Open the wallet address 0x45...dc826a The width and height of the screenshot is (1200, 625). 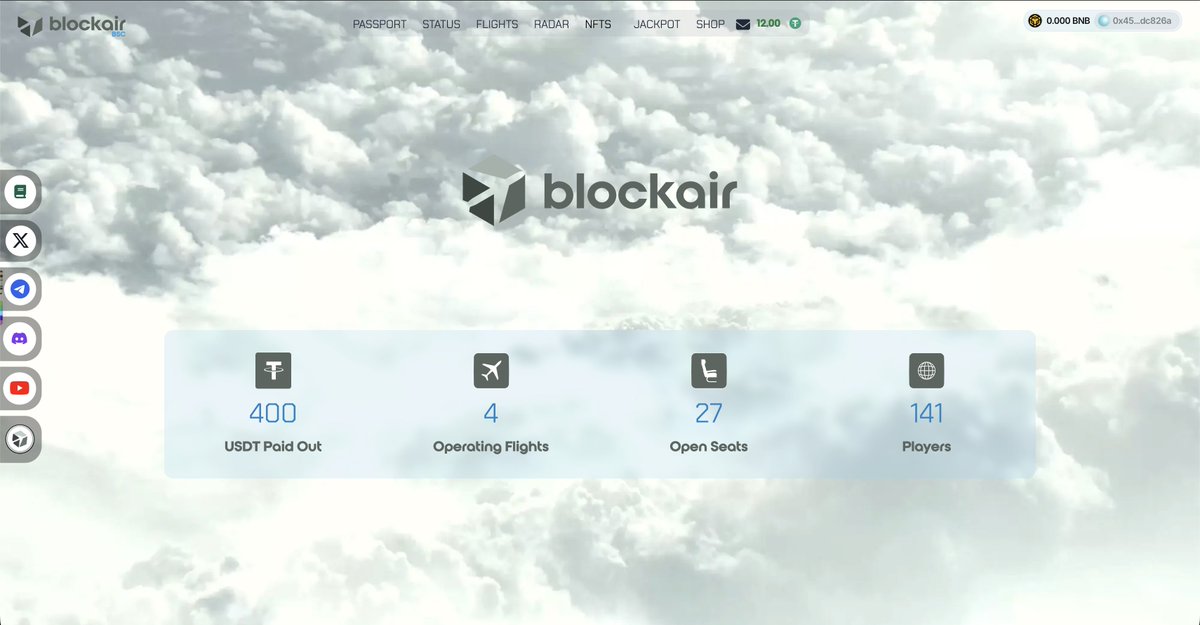tap(1142, 20)
